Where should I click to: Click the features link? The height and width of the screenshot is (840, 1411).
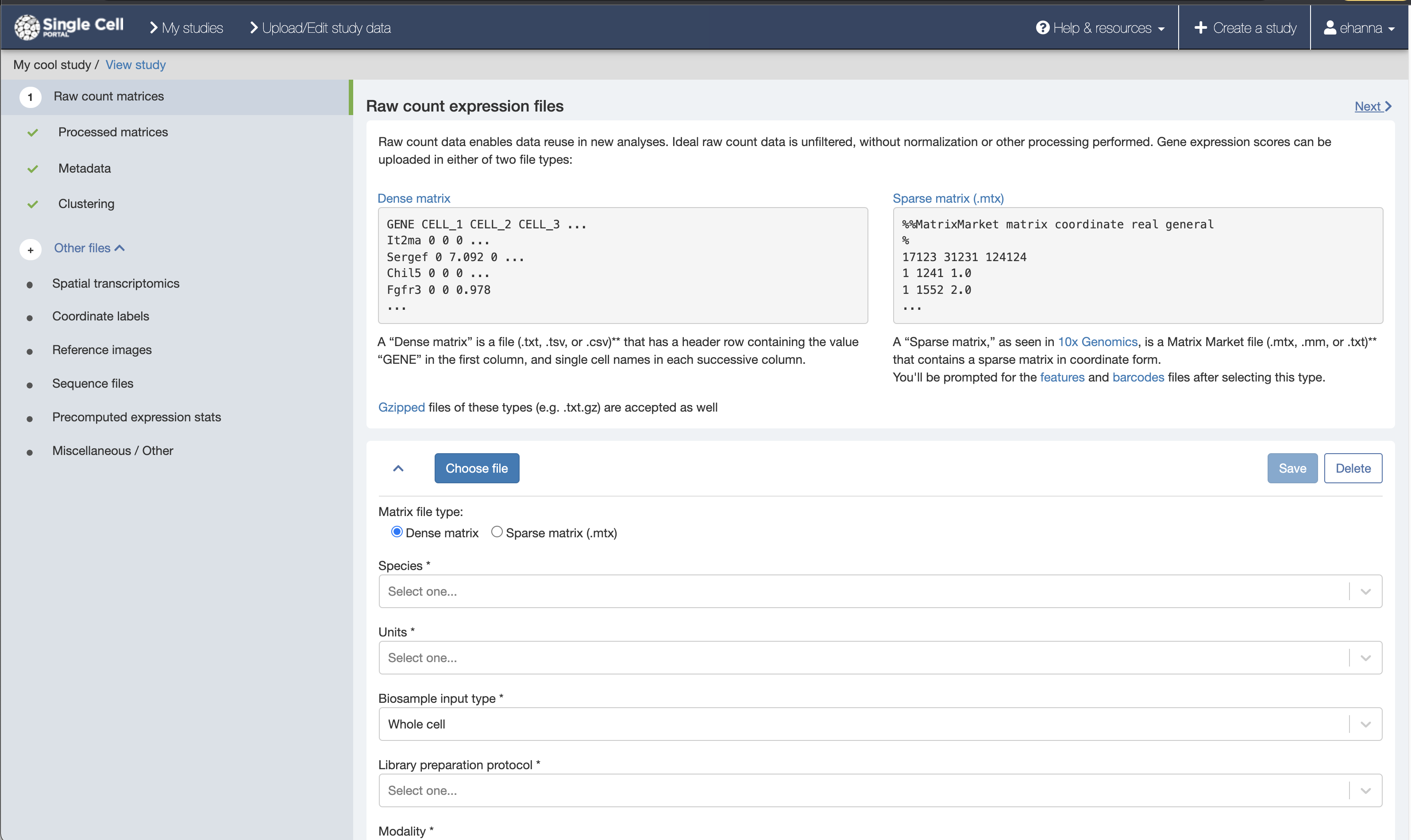click(1062, 377)
